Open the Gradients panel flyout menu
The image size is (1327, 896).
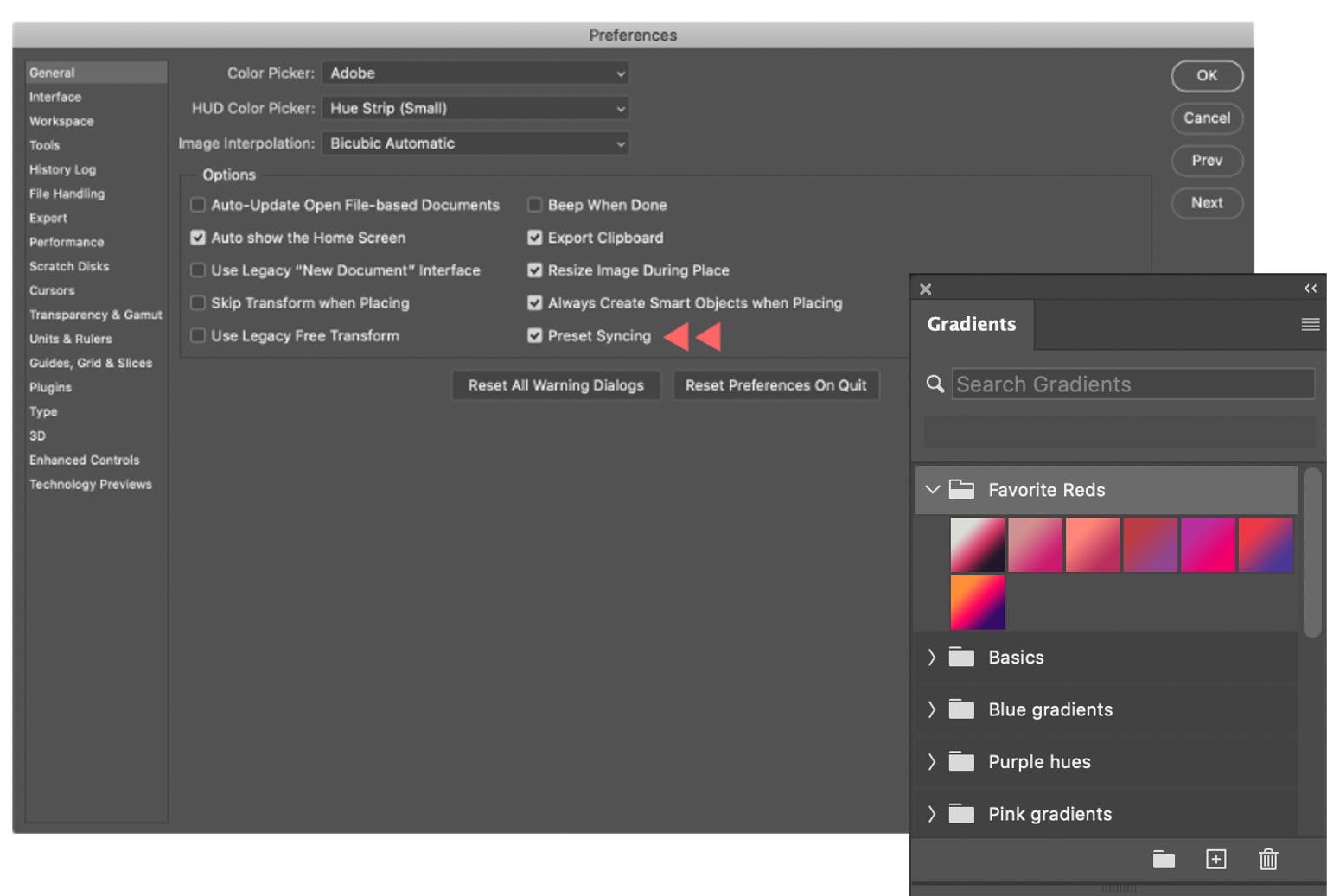pyautogui.click(x=1310, y=324)
